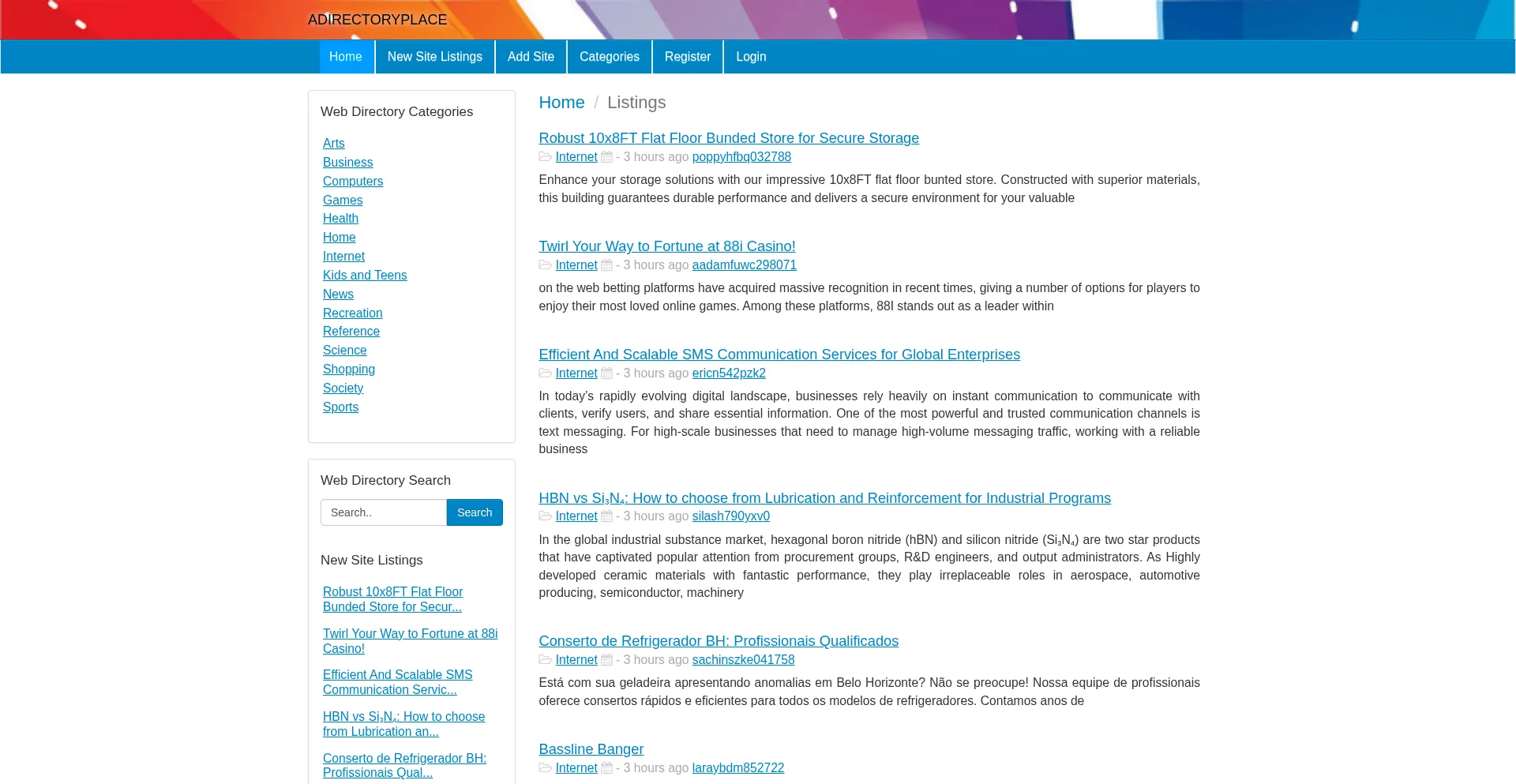
Task: Open sidebar link Twirl Your Way to Fortune
Action: coord(411,641)
